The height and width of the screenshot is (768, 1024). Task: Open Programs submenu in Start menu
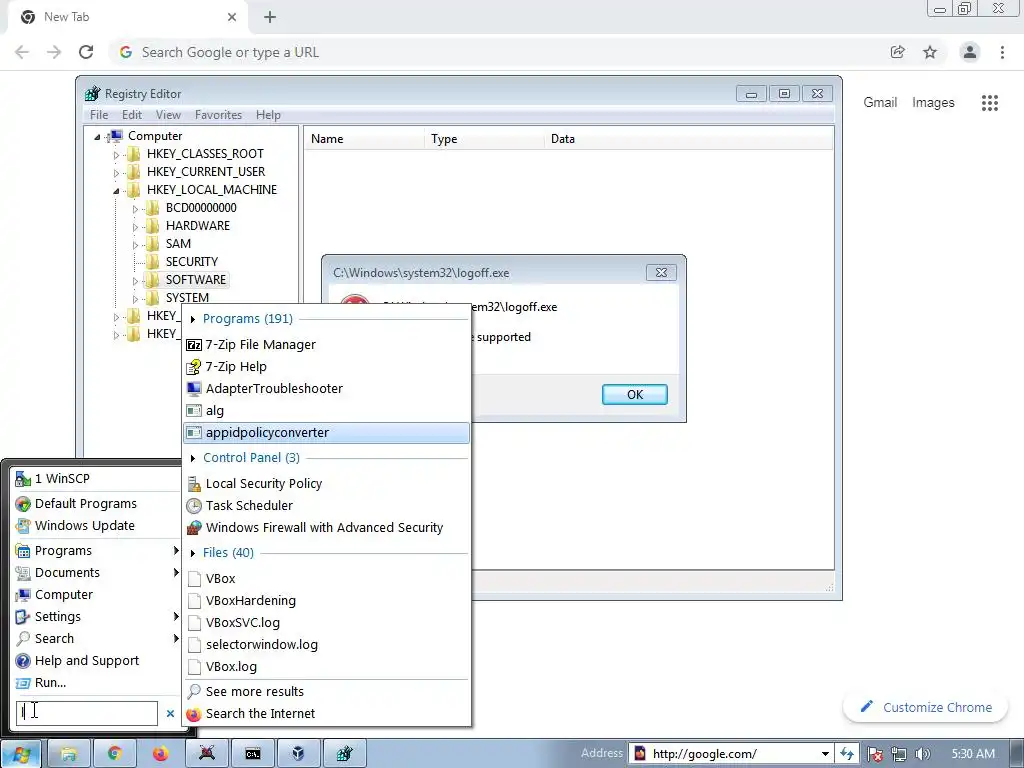pos(97,551)
